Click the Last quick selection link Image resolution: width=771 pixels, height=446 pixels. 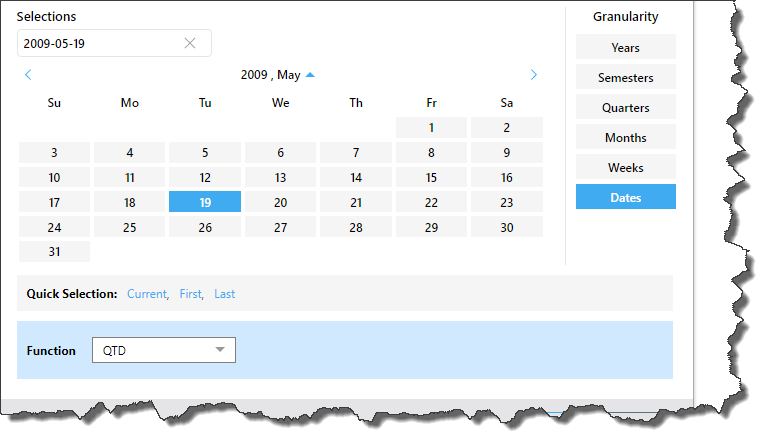click(x=225, y=294)
